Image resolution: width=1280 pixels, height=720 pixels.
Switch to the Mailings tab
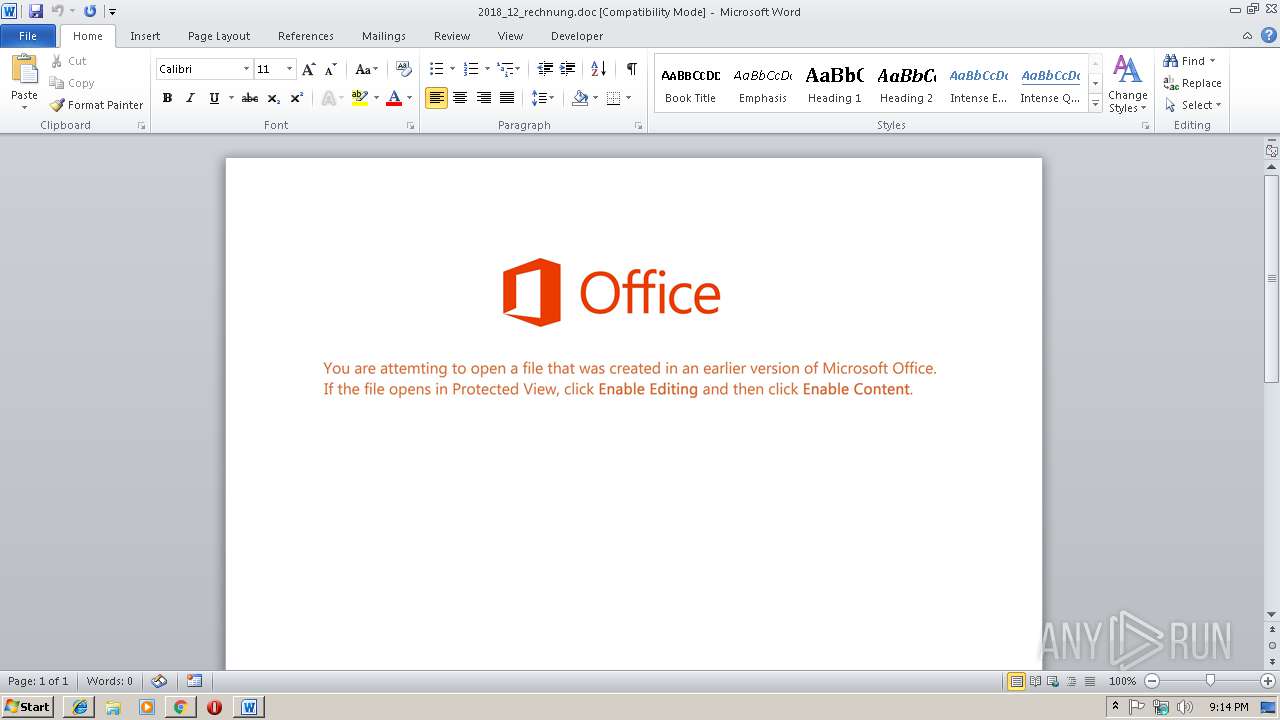384,36
